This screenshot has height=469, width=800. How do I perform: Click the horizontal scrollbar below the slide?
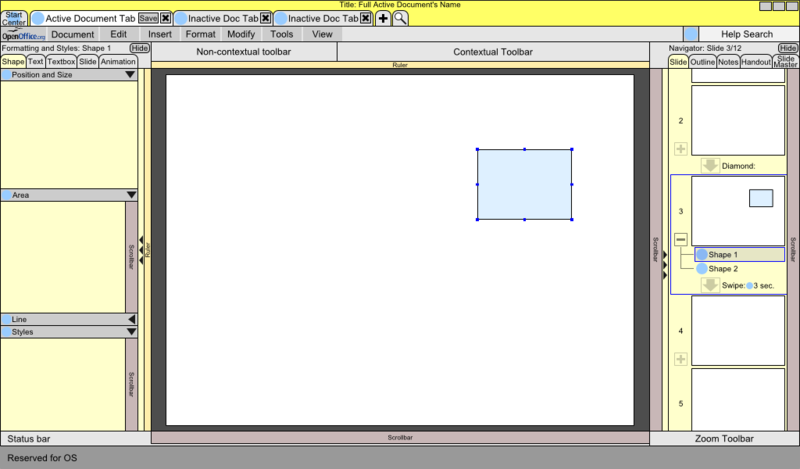[x=400, y=438]
